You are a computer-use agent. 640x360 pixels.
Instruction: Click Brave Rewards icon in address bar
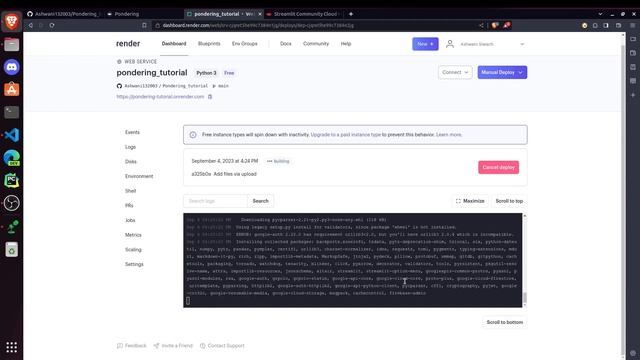pos(507,25)
